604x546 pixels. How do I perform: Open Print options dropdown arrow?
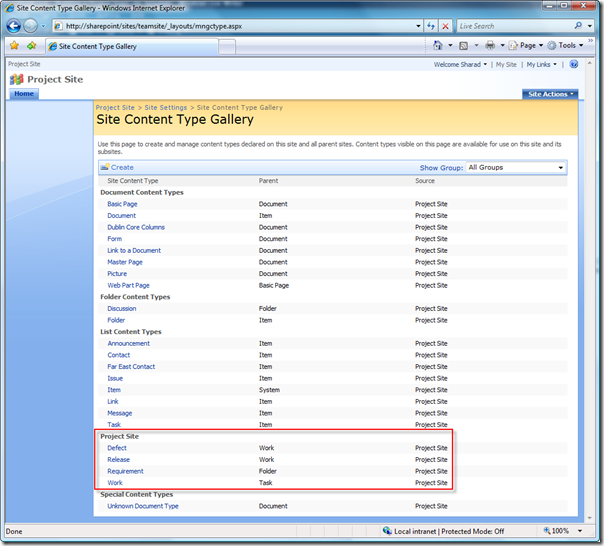pyautogui.click(x=502, y=45)
